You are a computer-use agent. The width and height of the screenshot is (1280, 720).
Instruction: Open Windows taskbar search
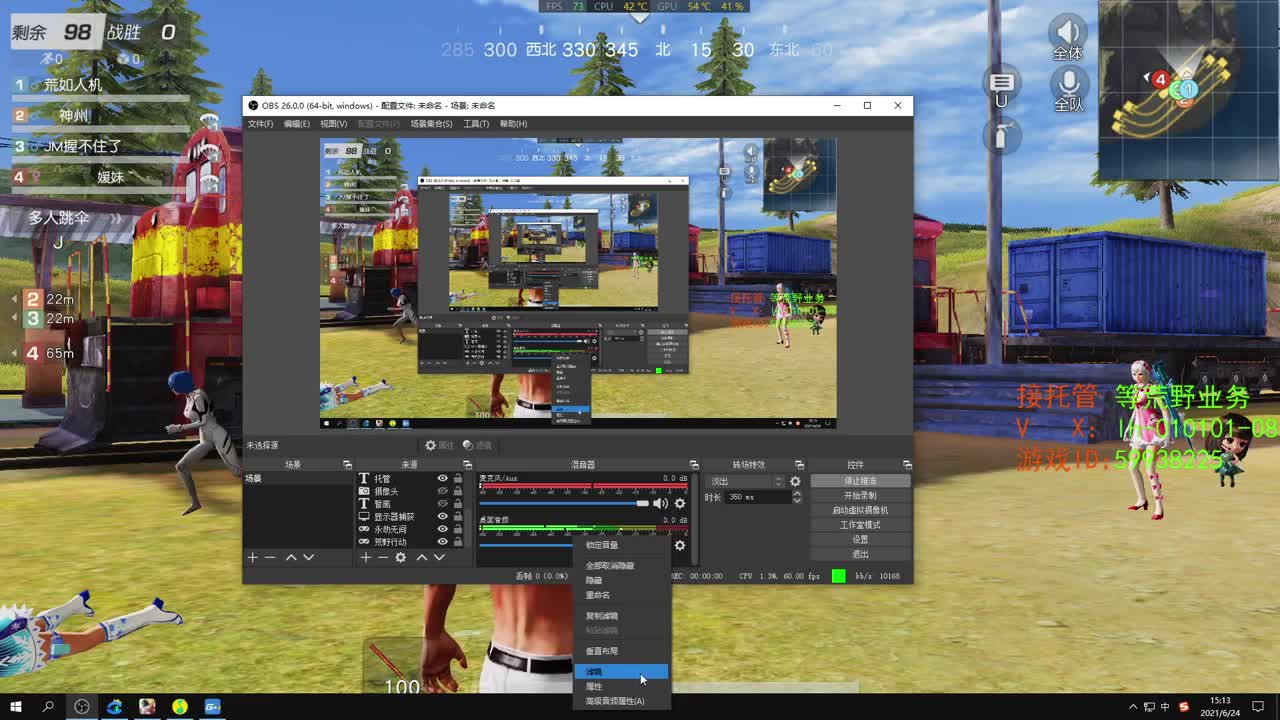(48, 707)
